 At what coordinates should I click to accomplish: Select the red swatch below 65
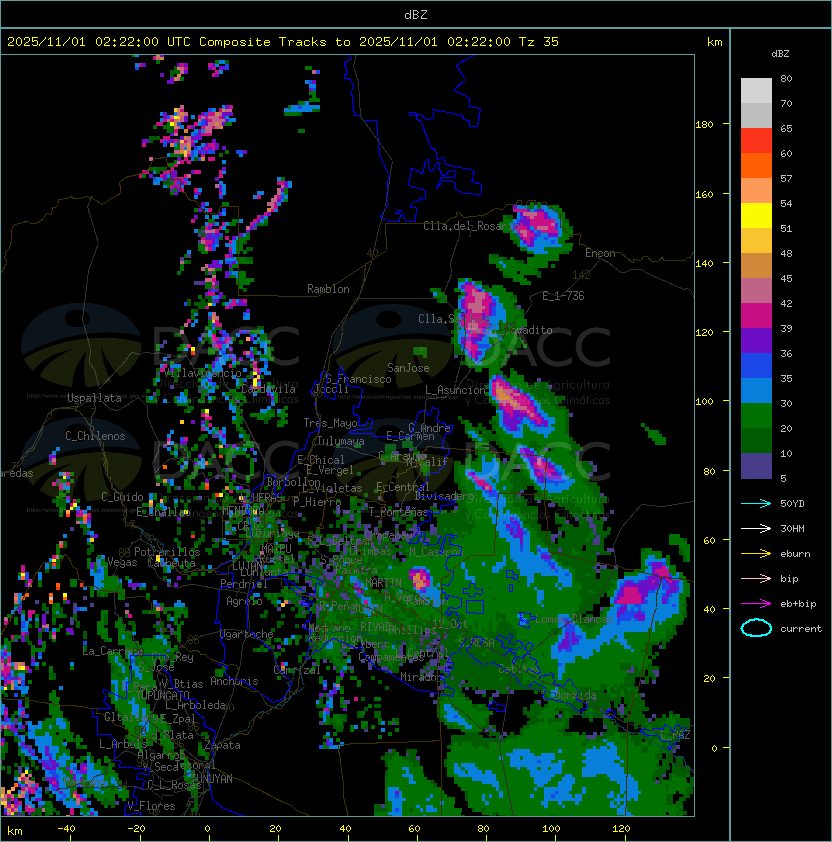756,141
